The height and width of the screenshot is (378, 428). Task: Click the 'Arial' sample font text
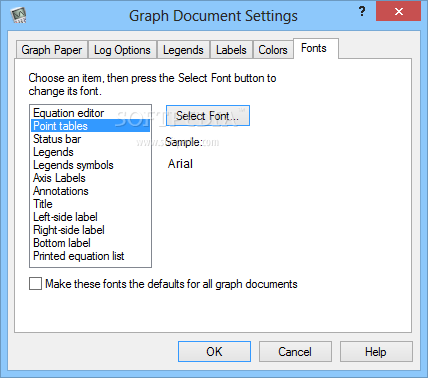point(180,164)
